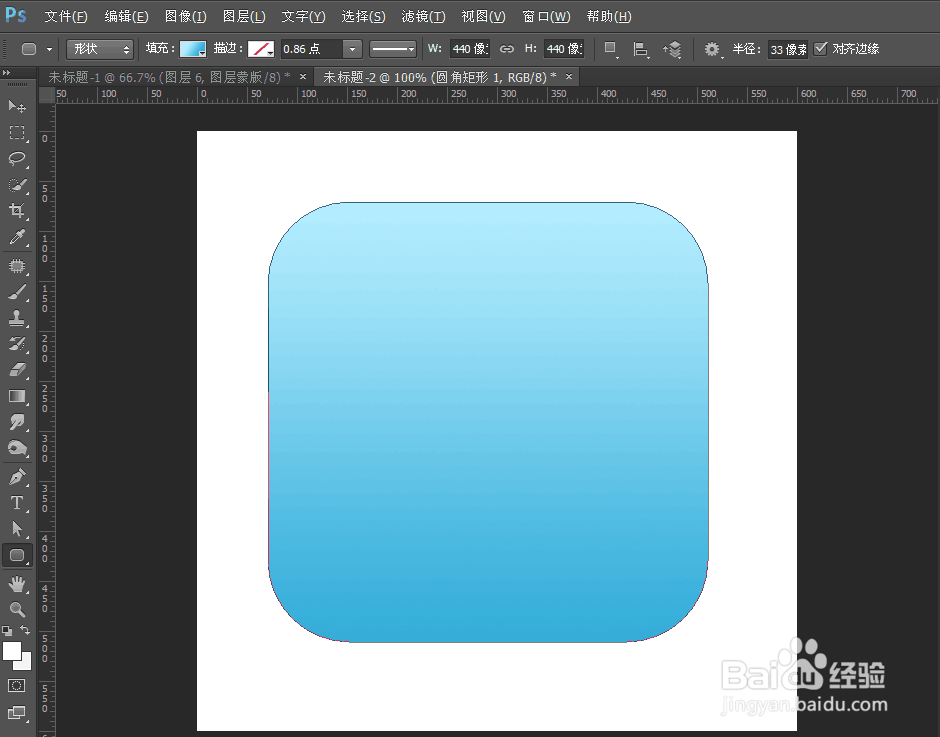Select the Gradient tool

point(17,396)
